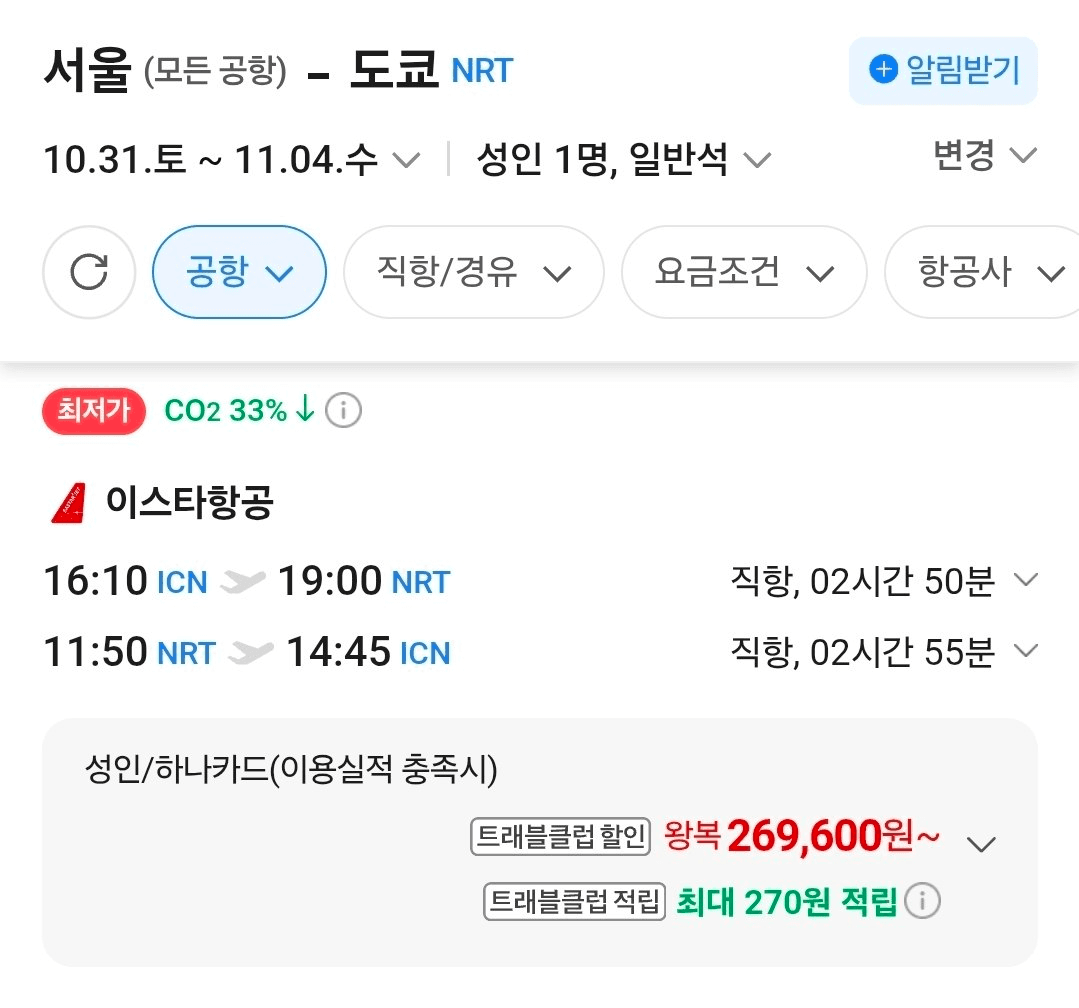Tap the plus icon in 알림받기
The image size is (1079, 1008).
[x=884, y=69]
